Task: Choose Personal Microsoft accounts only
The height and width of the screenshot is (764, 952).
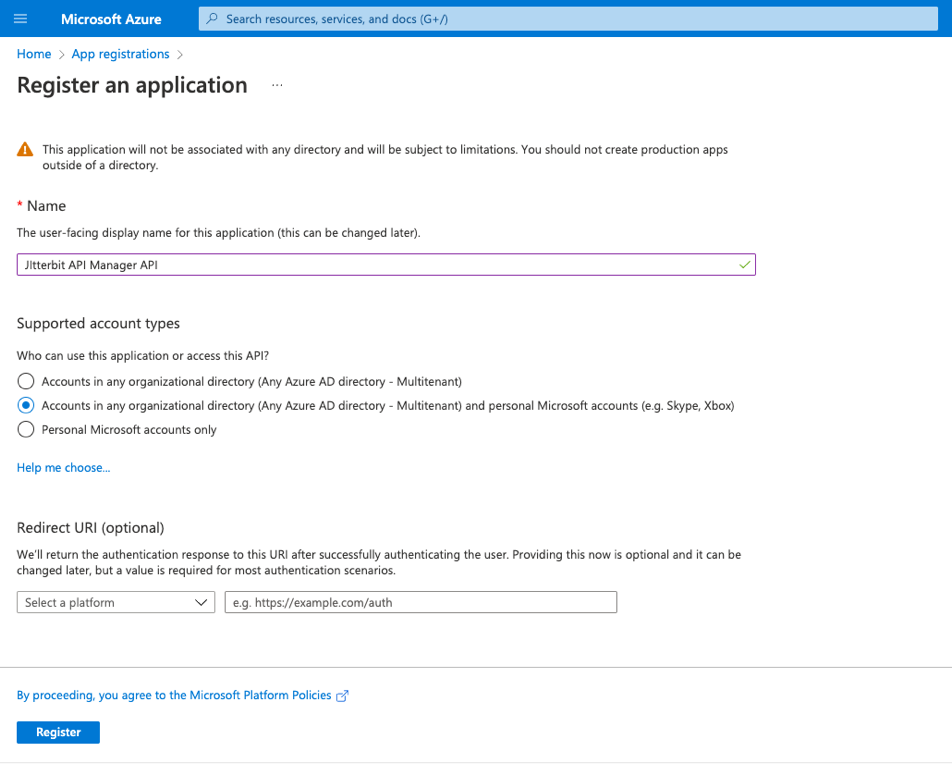Action: click(25, 429)
